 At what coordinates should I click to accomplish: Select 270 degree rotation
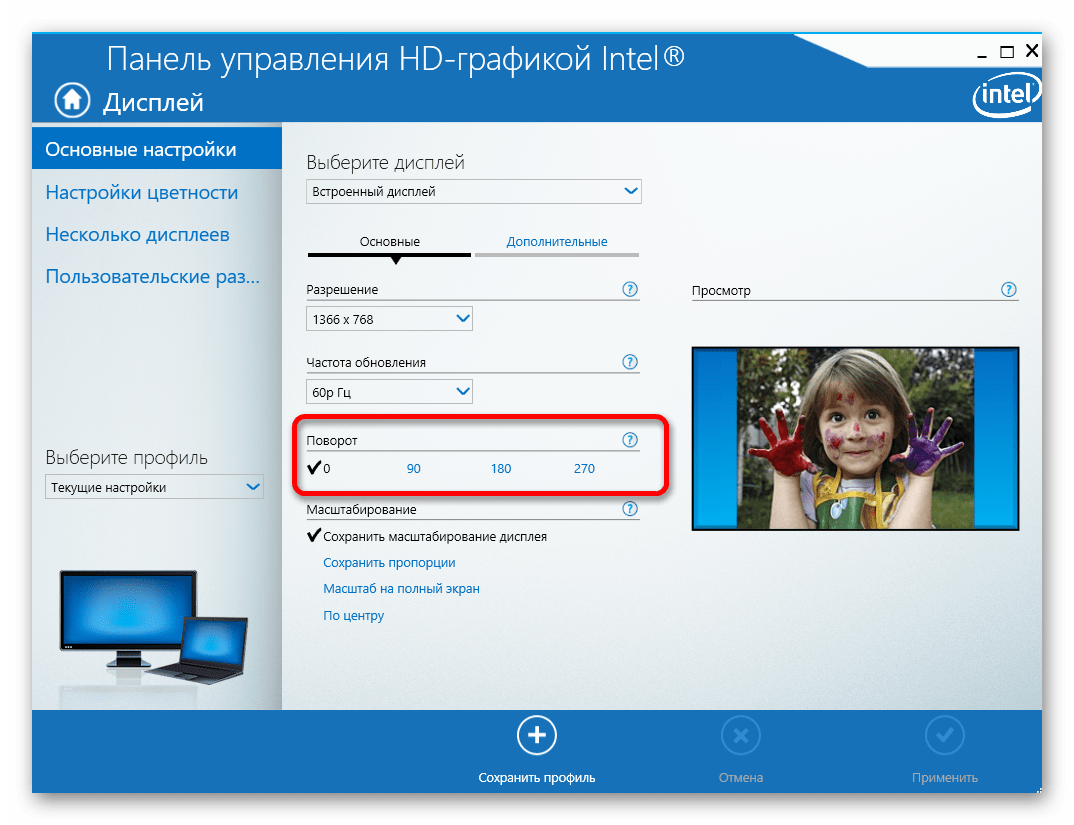tap(584, 468)
